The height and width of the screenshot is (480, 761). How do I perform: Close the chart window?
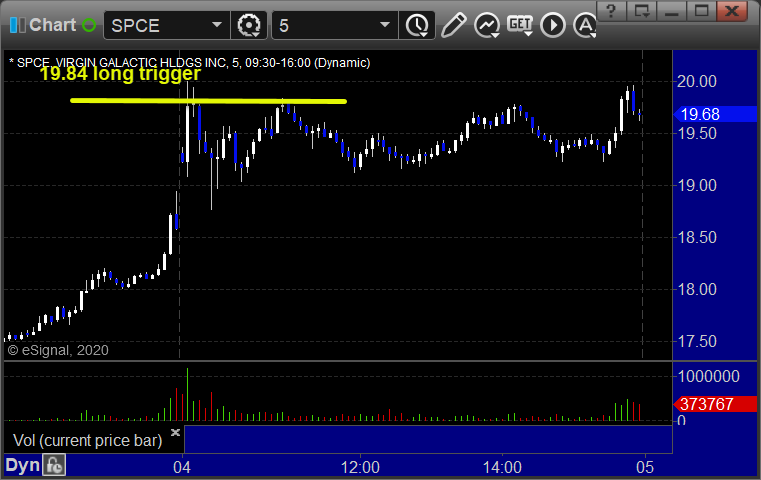[x=731, y=11]
